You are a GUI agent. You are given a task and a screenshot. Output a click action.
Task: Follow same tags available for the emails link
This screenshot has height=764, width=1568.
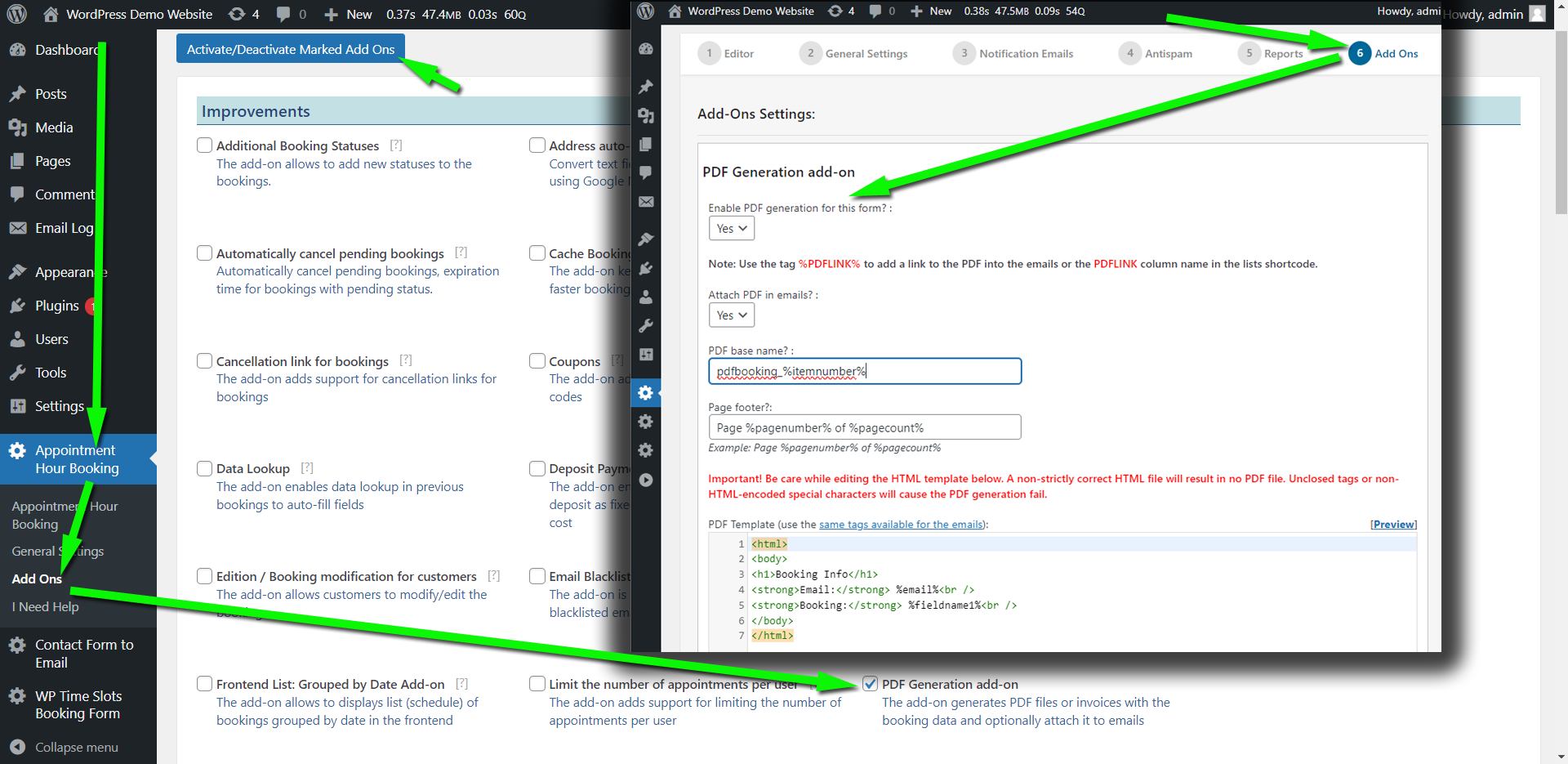click(x=901, y=525)
